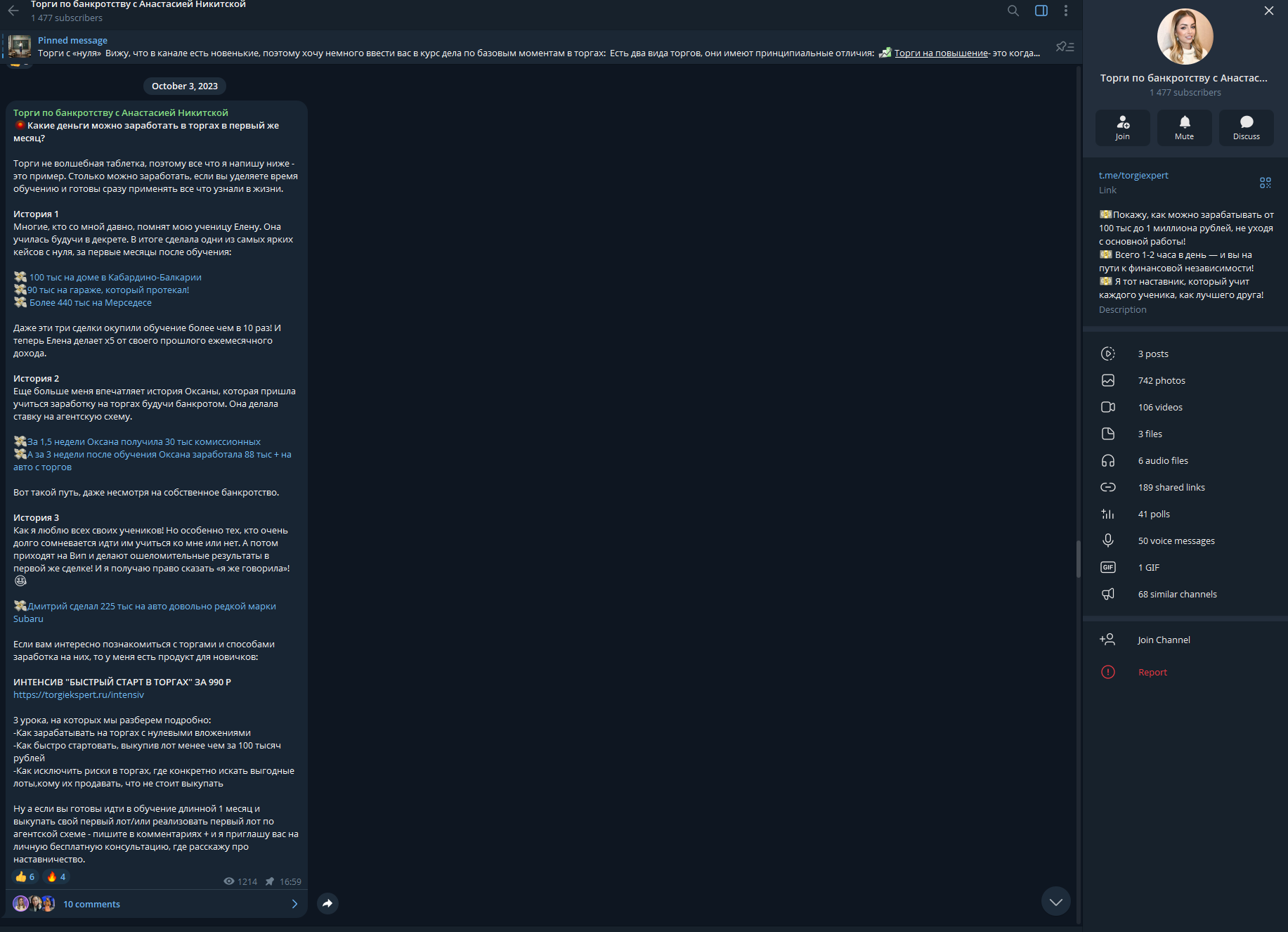Screen dimensions: 1288x932
Task: Click the back arrow in the header
Action: [x=13, y=11]
